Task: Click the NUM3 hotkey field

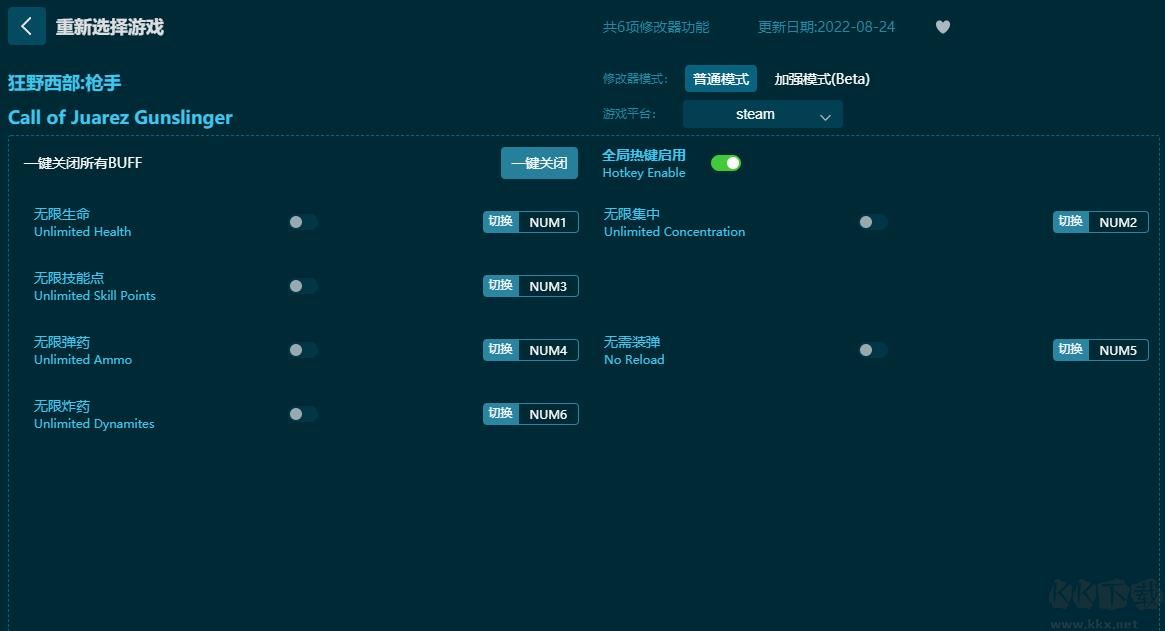Action: [548, 286]
